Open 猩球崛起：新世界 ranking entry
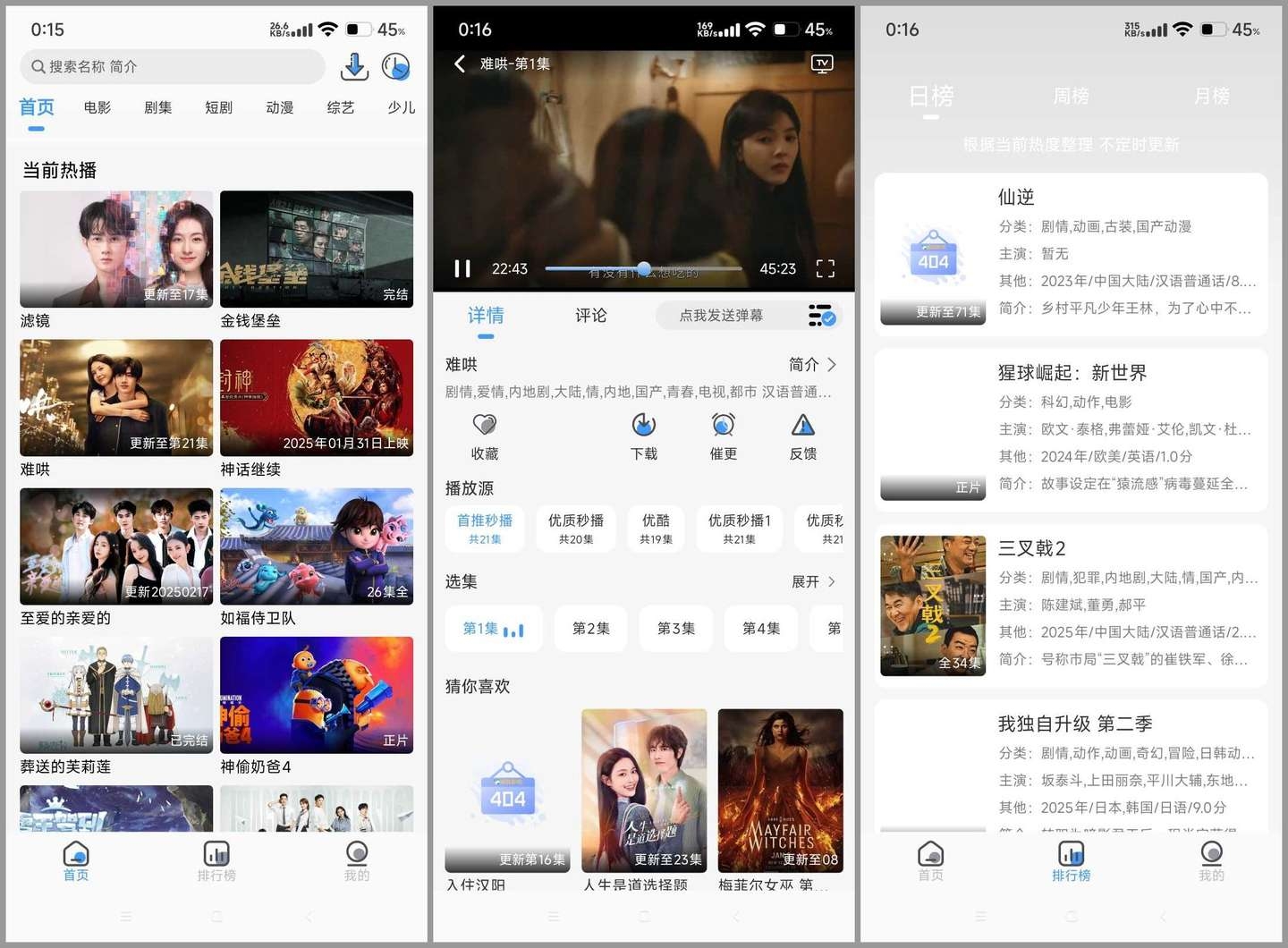The height and width of the screenshot is (948, 1288). [x=1072, y=430]
